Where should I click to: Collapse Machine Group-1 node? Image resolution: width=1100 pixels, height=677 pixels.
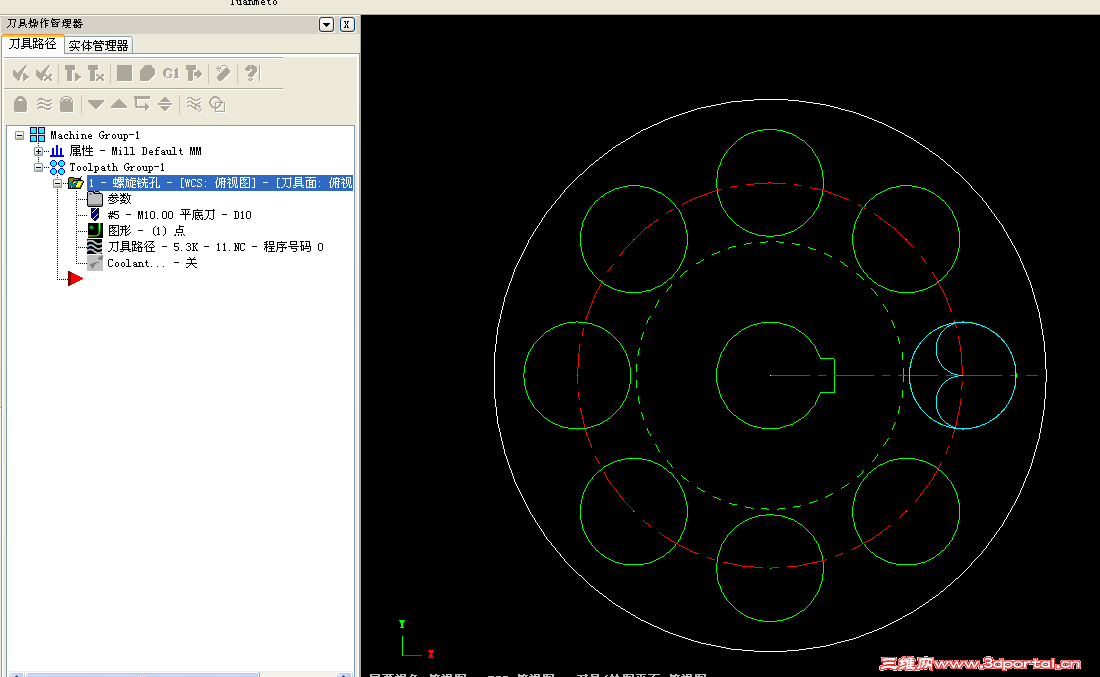(20, 135)
